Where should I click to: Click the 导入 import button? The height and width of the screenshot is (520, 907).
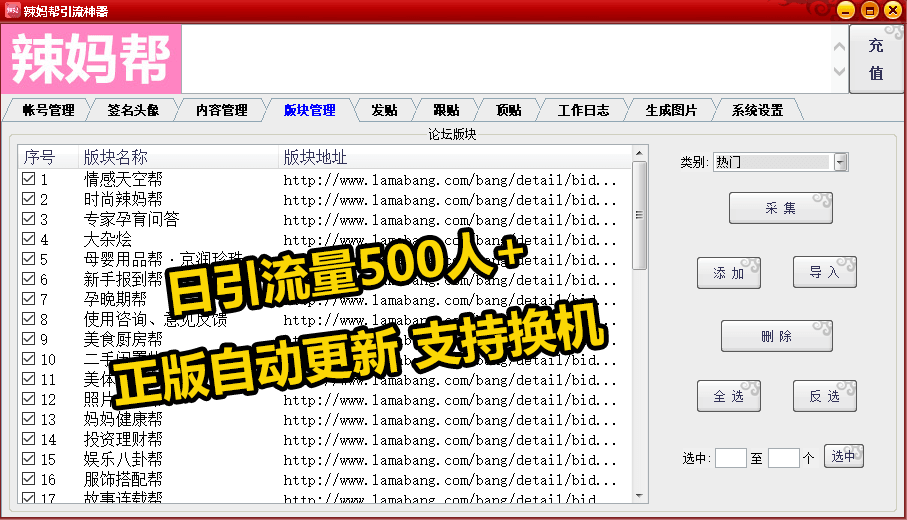pos(824,272)
